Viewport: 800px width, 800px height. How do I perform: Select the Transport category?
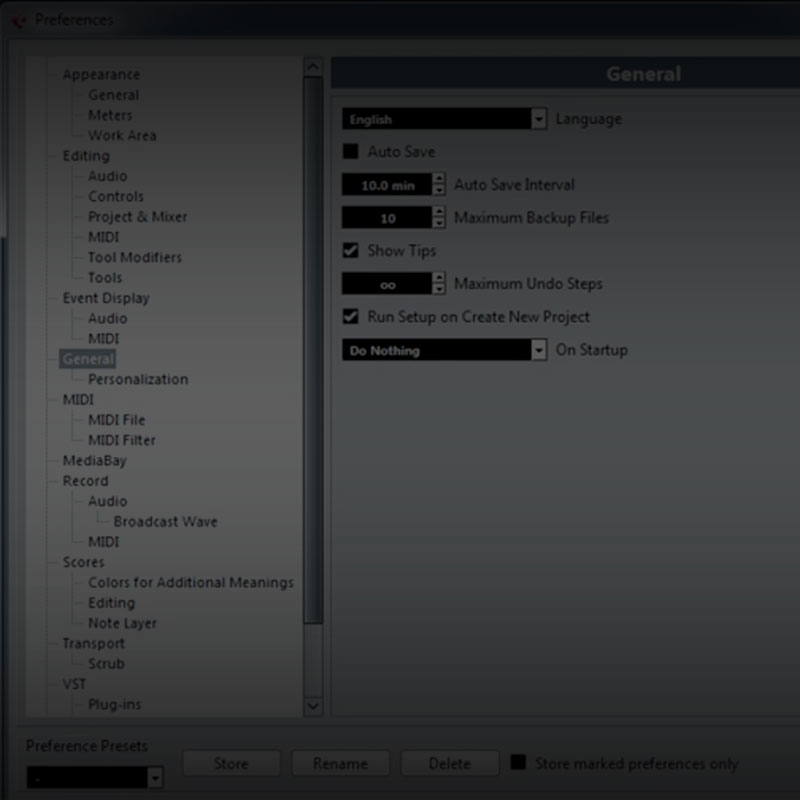[93, 643]
